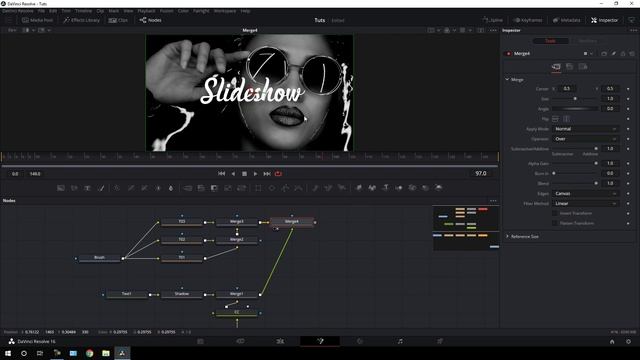
Task: Add a Brightness Contrast node from toolbar
Action: (x=158, y=188)
